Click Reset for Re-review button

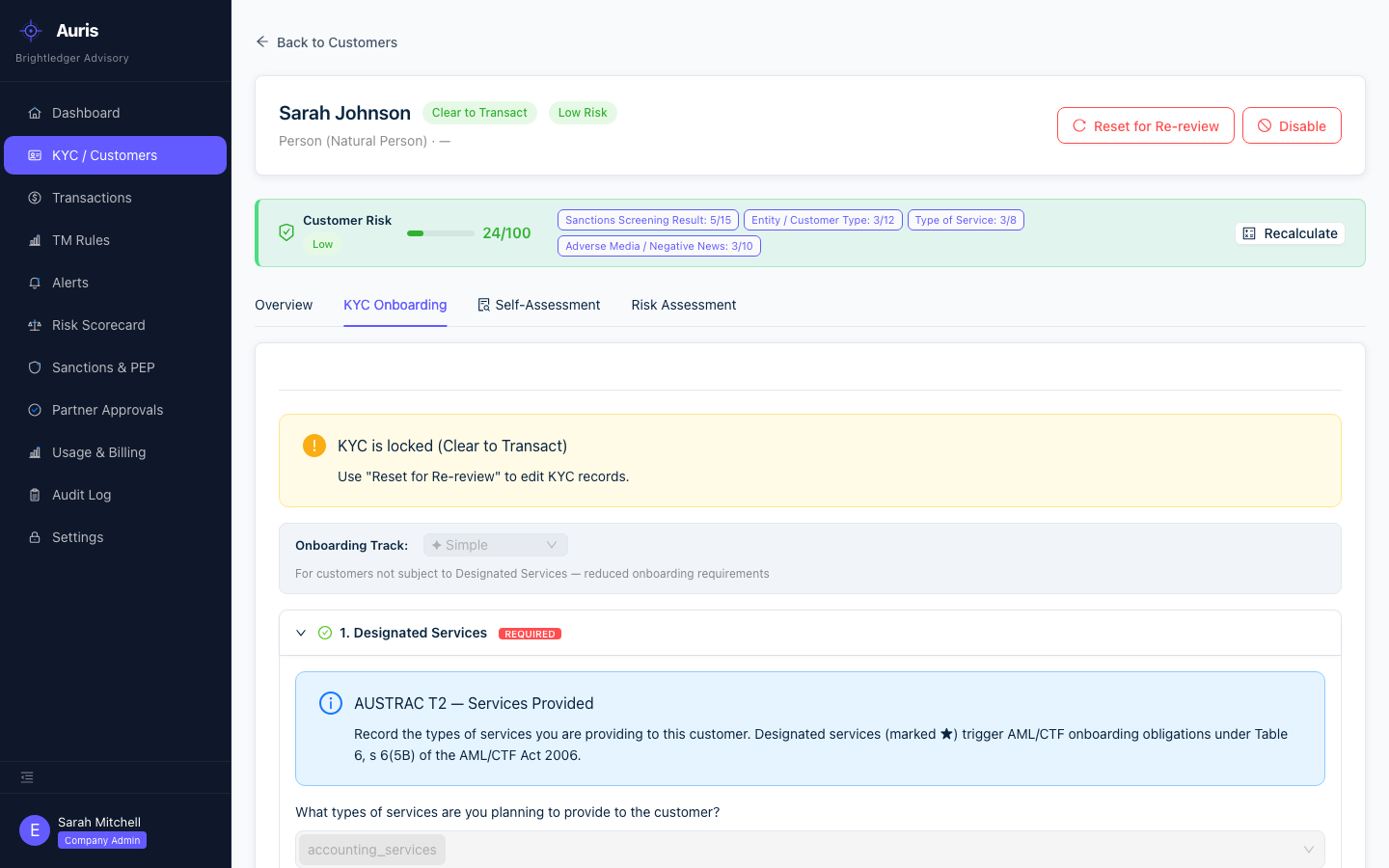[1146, 125]
